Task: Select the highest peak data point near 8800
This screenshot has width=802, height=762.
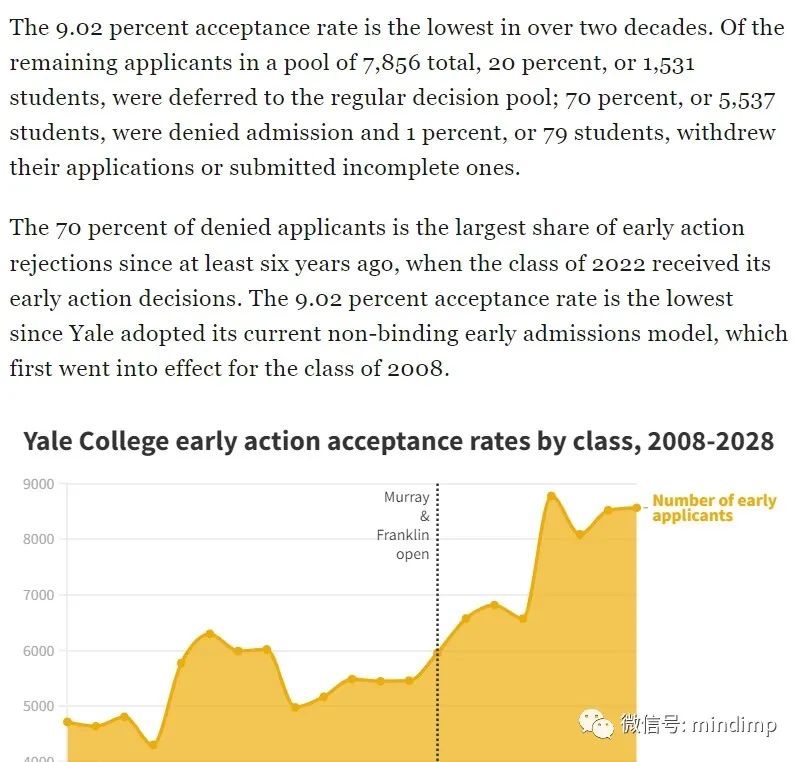Action: click(551, 496)
